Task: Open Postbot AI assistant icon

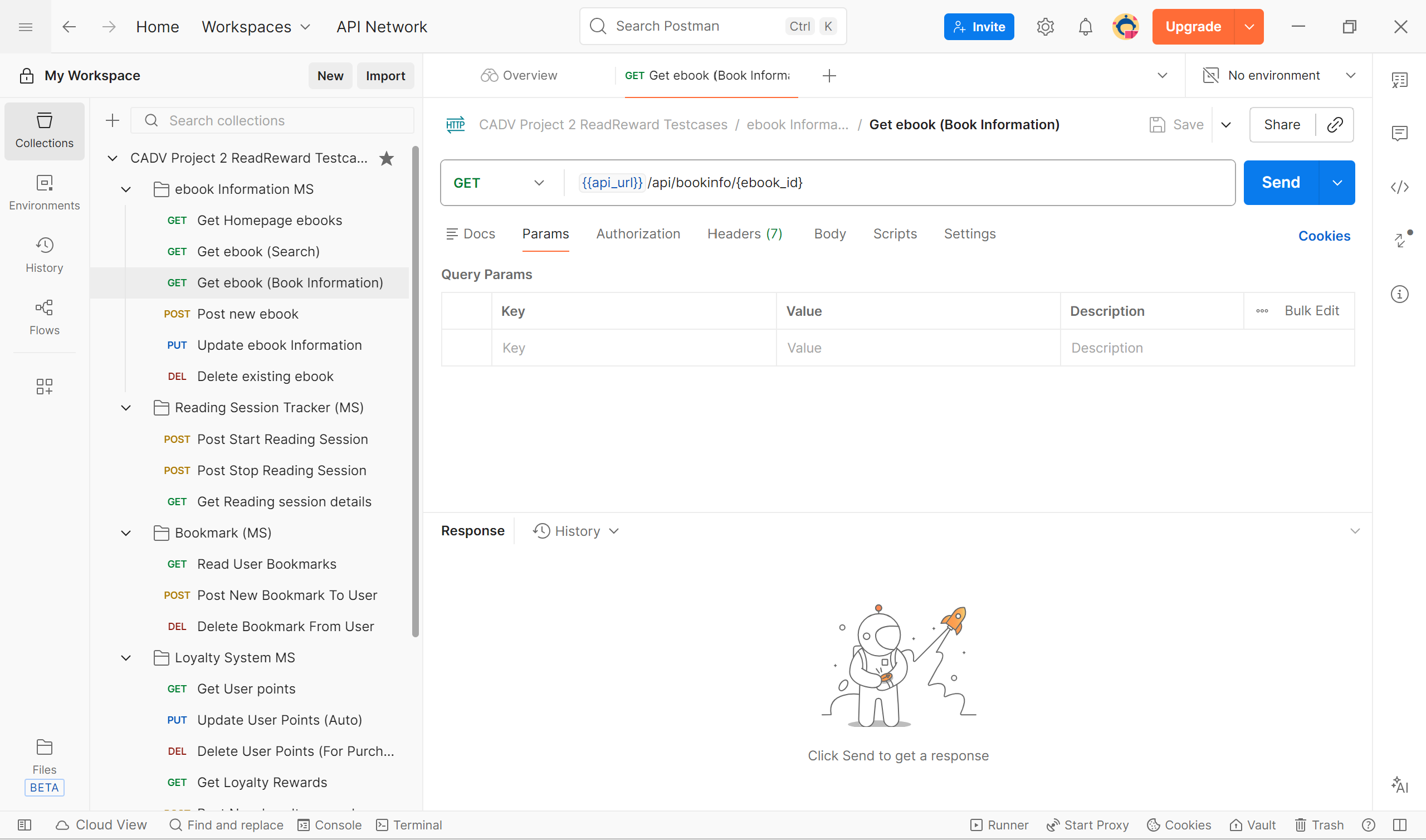Action: click(1399, 784)
